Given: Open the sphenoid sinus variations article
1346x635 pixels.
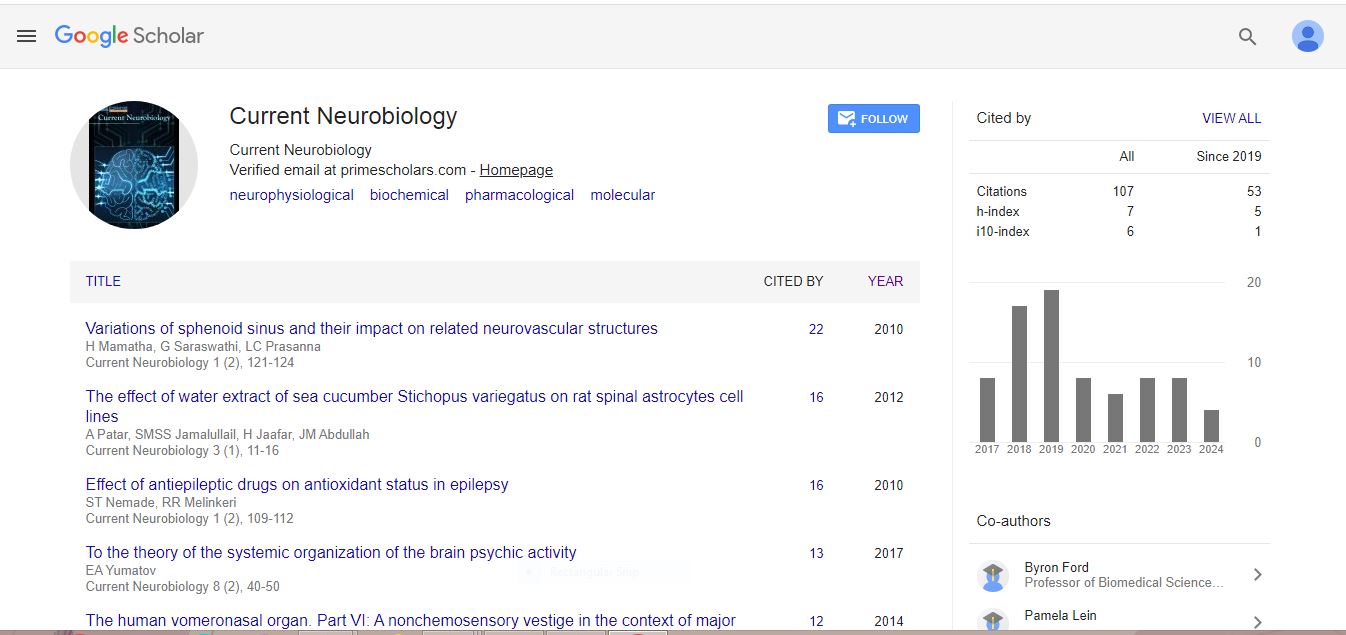Looking at the screenshot, I should [x=371, y=328].
